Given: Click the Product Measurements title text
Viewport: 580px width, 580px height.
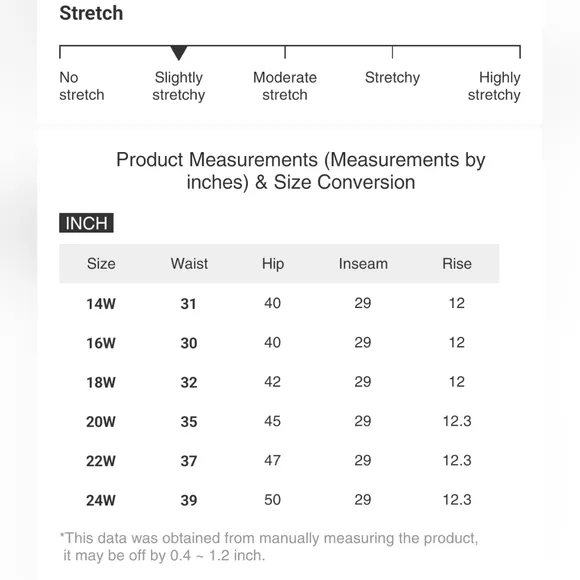Looking at the screenshot, I should [x=301, y=171].
